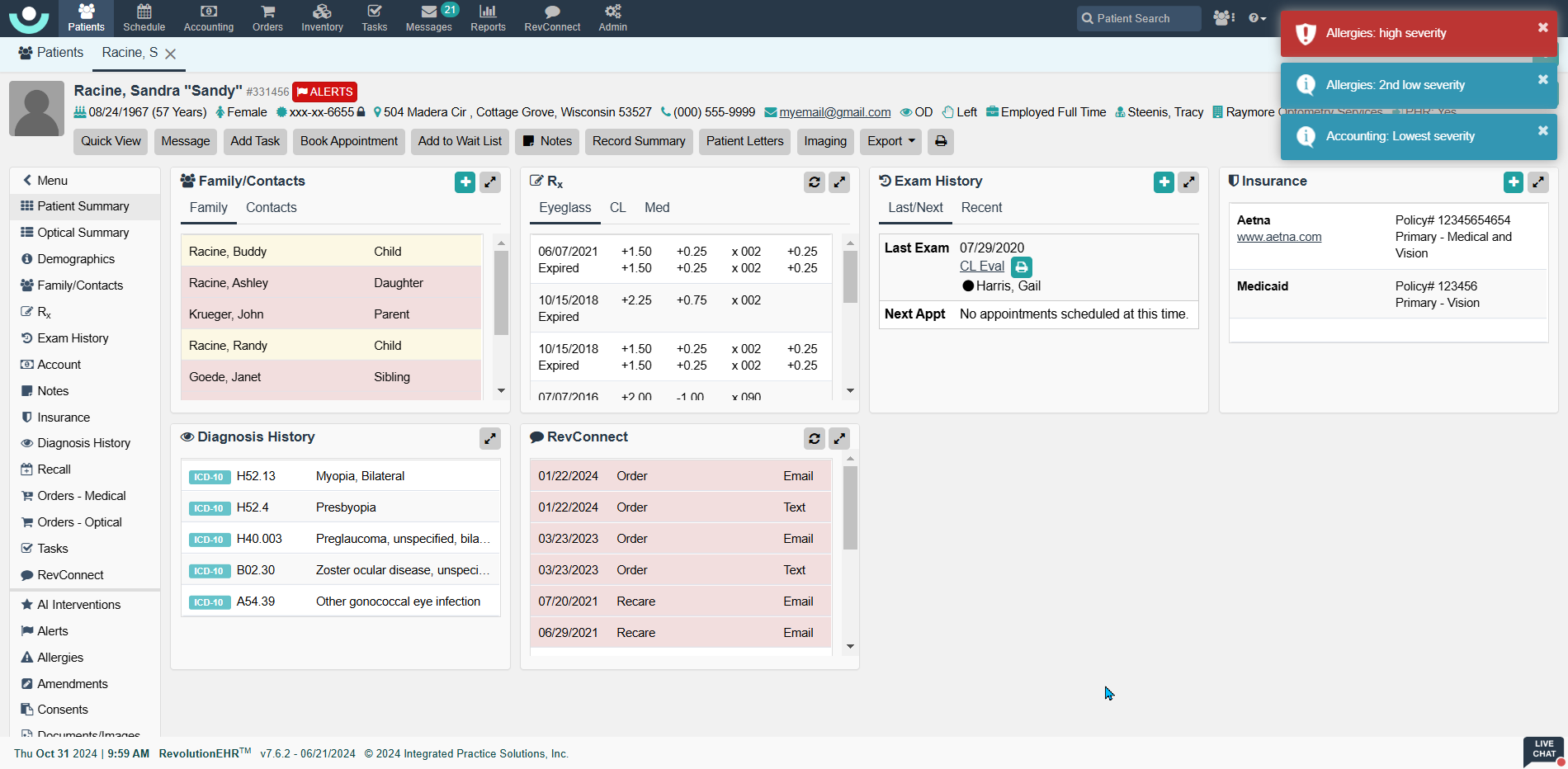Click the Book Appointment button
The height and width of the screenshot is (769, 1568).
348,141
